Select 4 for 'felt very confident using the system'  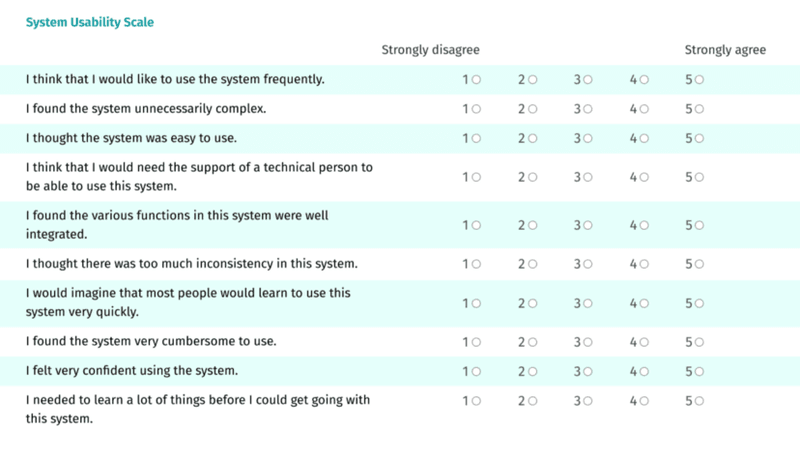click(x=644, y=371)
